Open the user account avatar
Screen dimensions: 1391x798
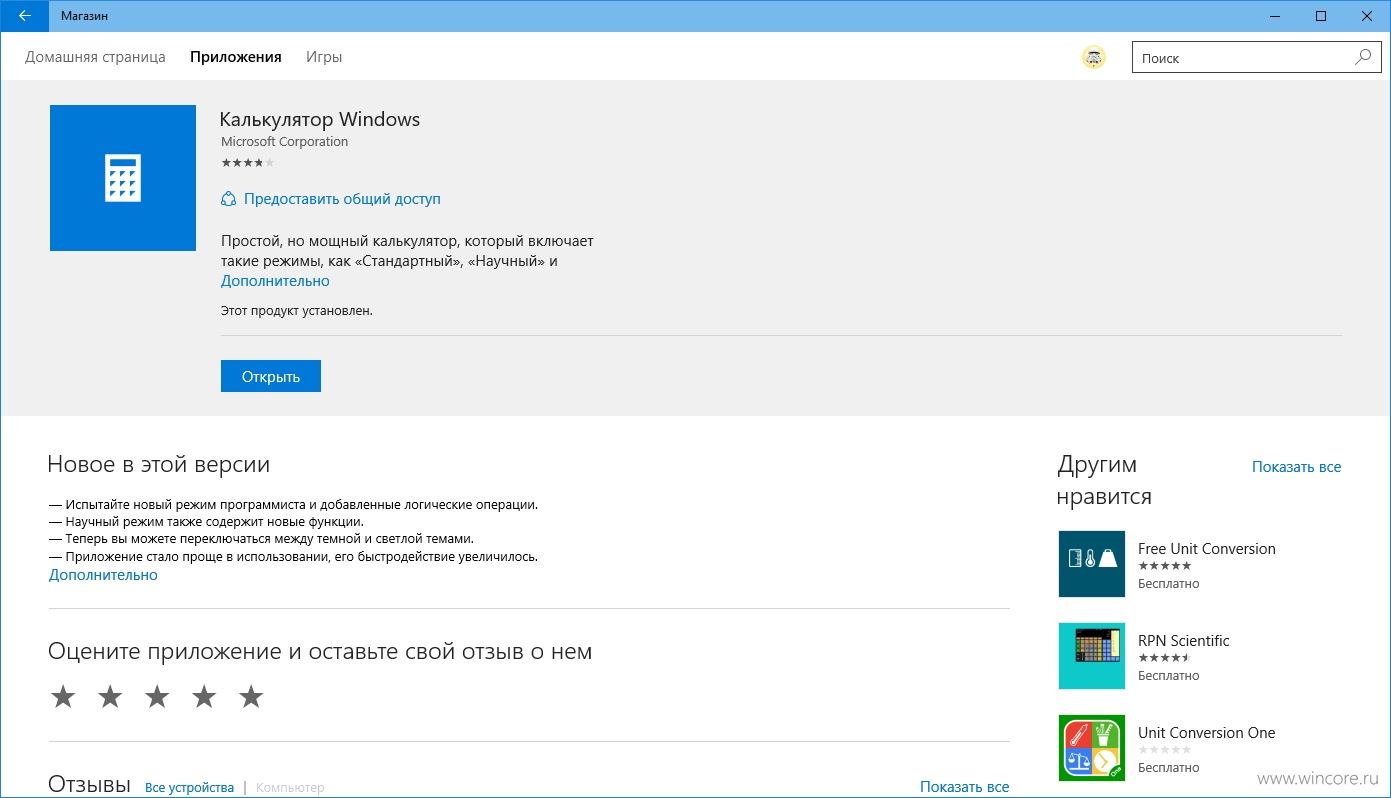pyautogui.click(x=1094, y=58)
